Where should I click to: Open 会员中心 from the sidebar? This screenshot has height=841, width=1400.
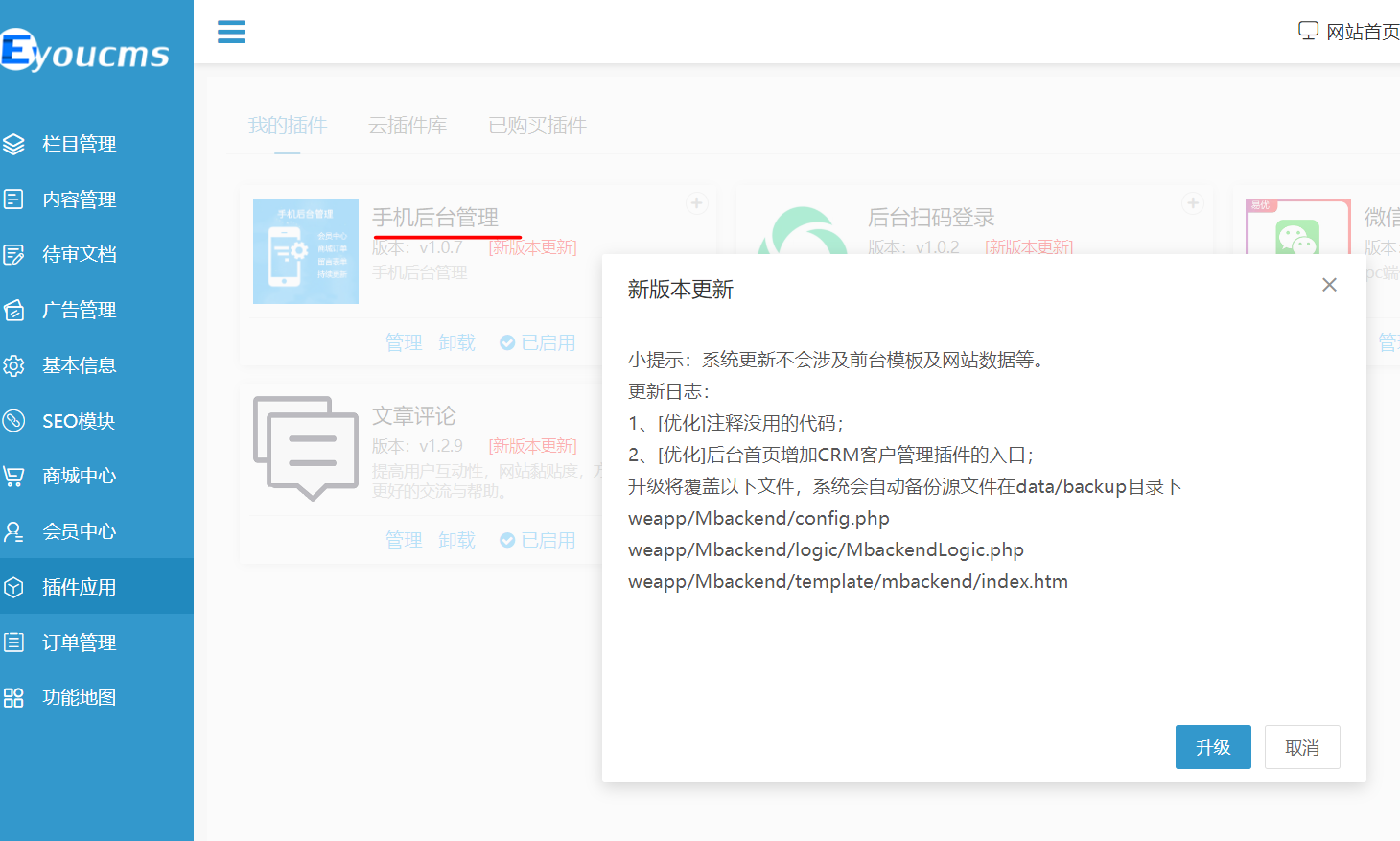tap(82, 531)
